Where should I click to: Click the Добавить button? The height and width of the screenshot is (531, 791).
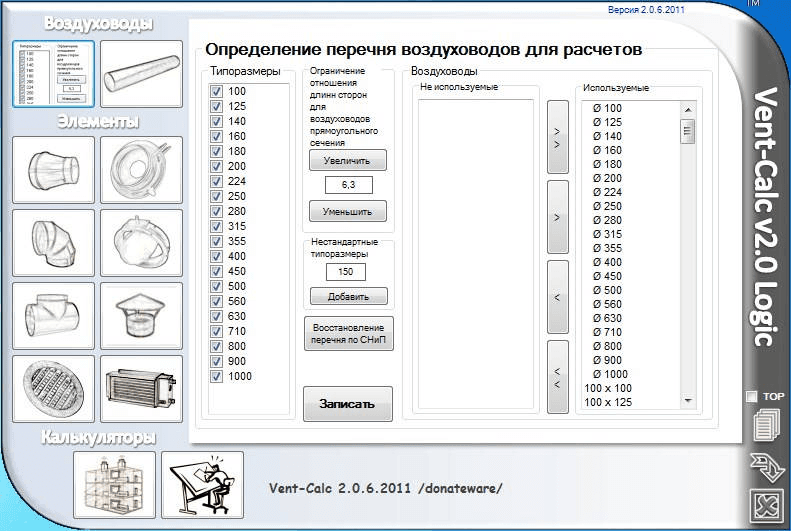click(x=349, y=296)
